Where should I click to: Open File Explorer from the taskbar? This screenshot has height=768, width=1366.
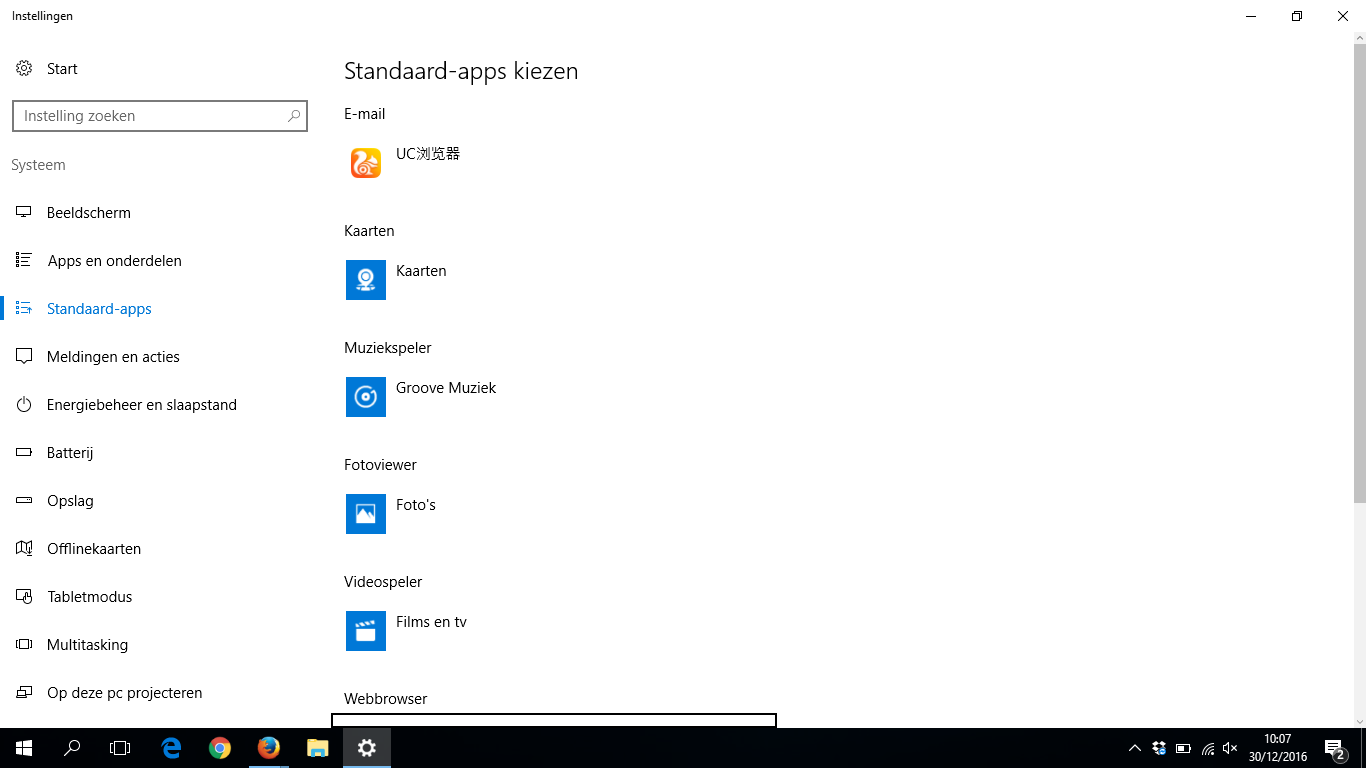[x=317, y=748]
